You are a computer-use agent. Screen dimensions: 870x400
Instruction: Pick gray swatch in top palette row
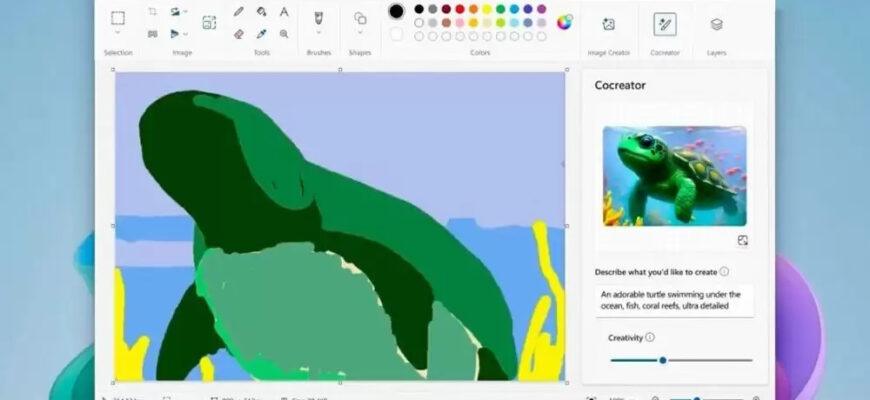[433, 9]
